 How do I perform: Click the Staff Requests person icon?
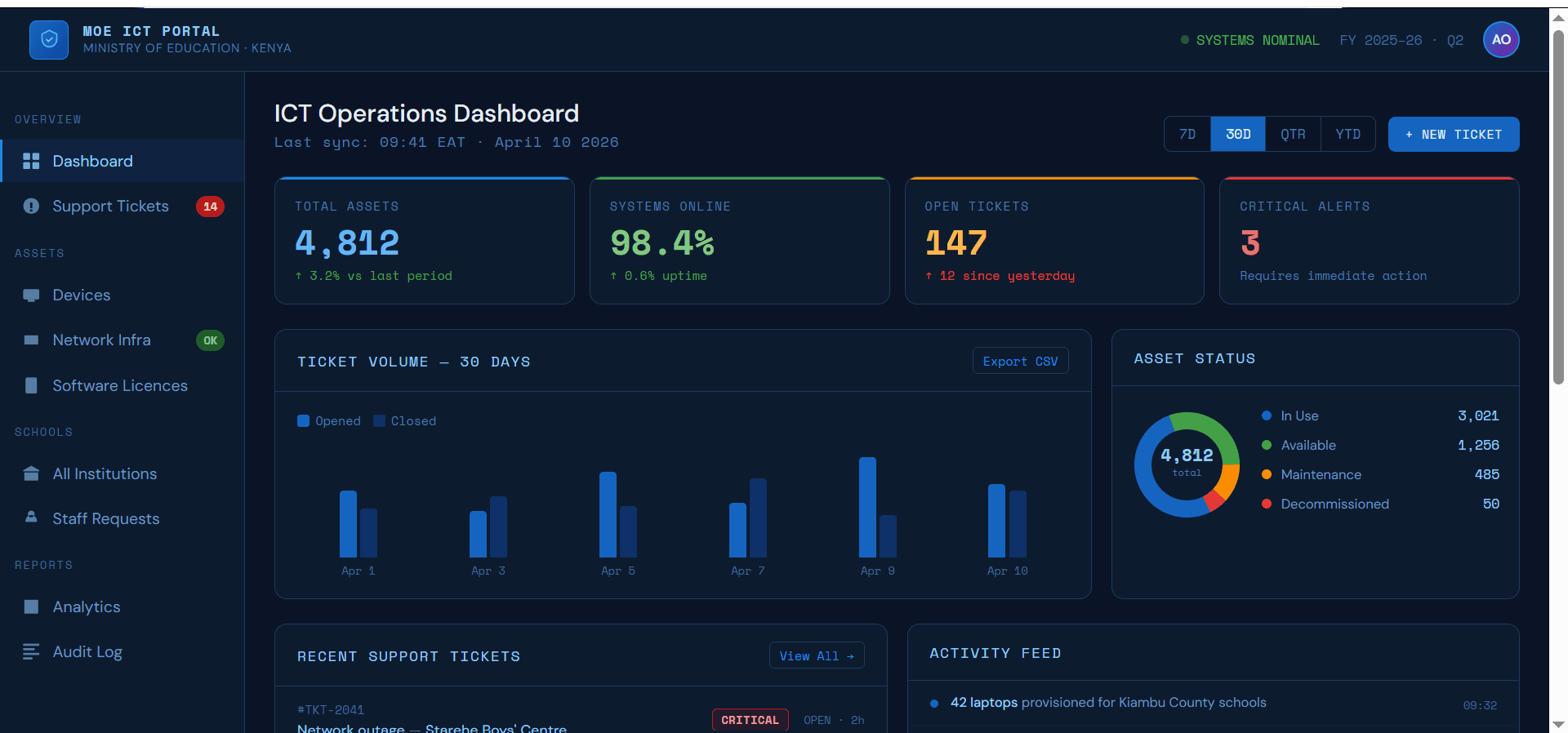[31, 518]
